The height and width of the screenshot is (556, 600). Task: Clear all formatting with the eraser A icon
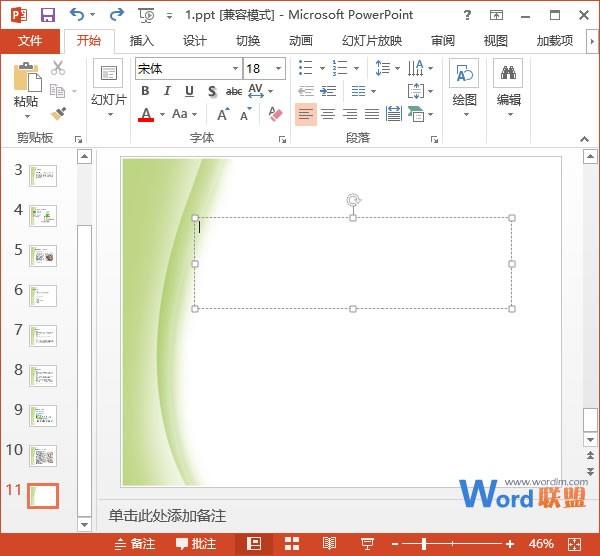coord(275,114)
